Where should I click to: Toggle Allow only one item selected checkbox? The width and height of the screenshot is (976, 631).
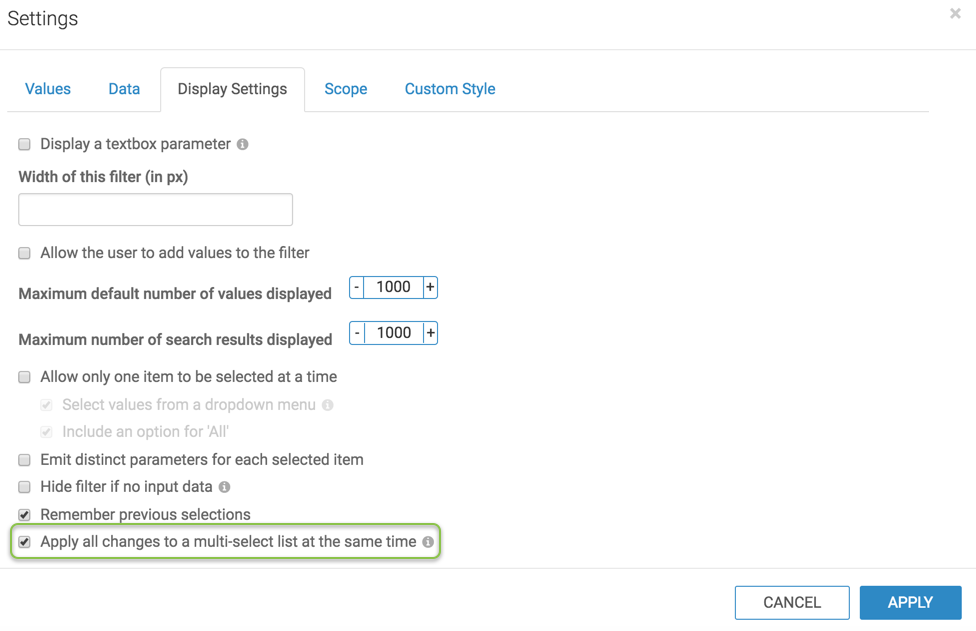point(25,377)
